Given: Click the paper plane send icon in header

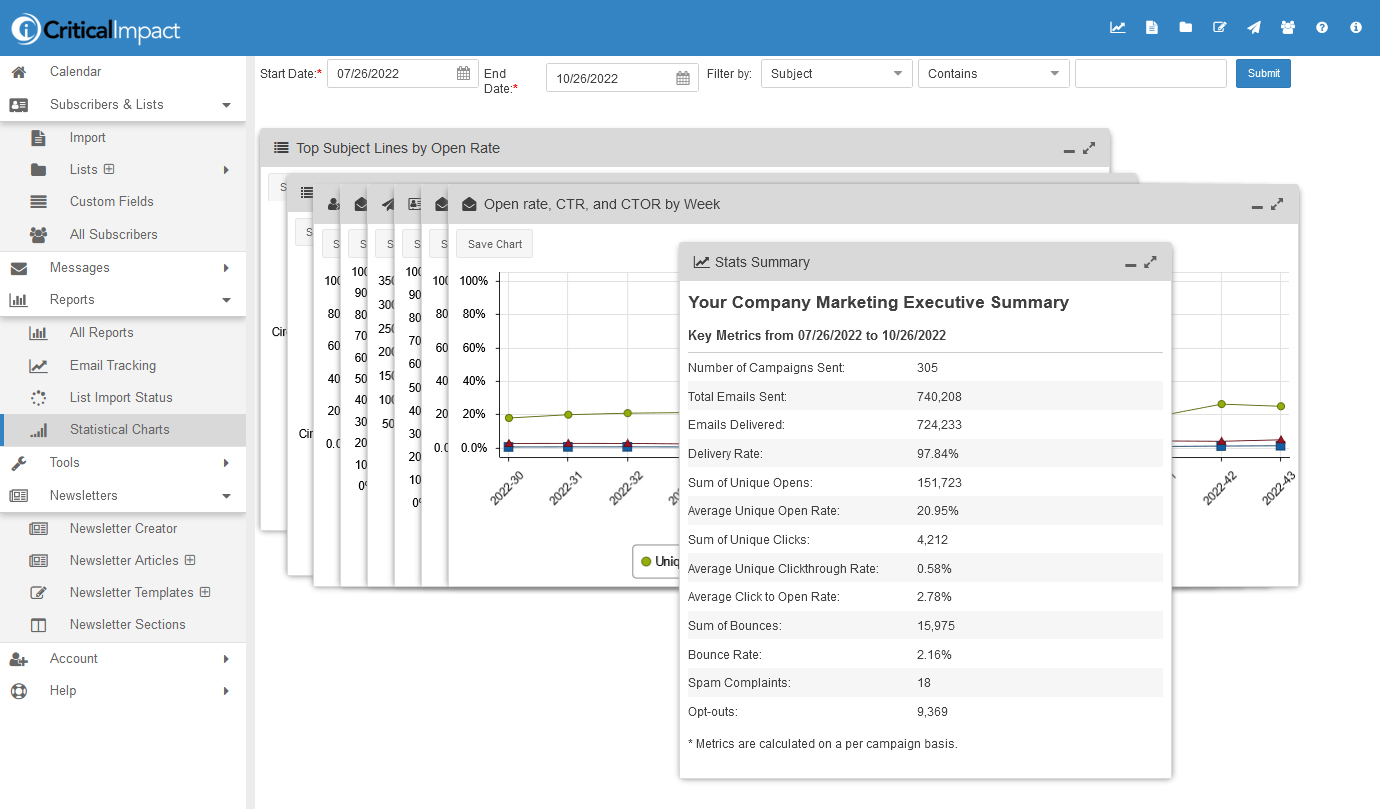Looking at the screenshot, I should (x=1254, y=28).
